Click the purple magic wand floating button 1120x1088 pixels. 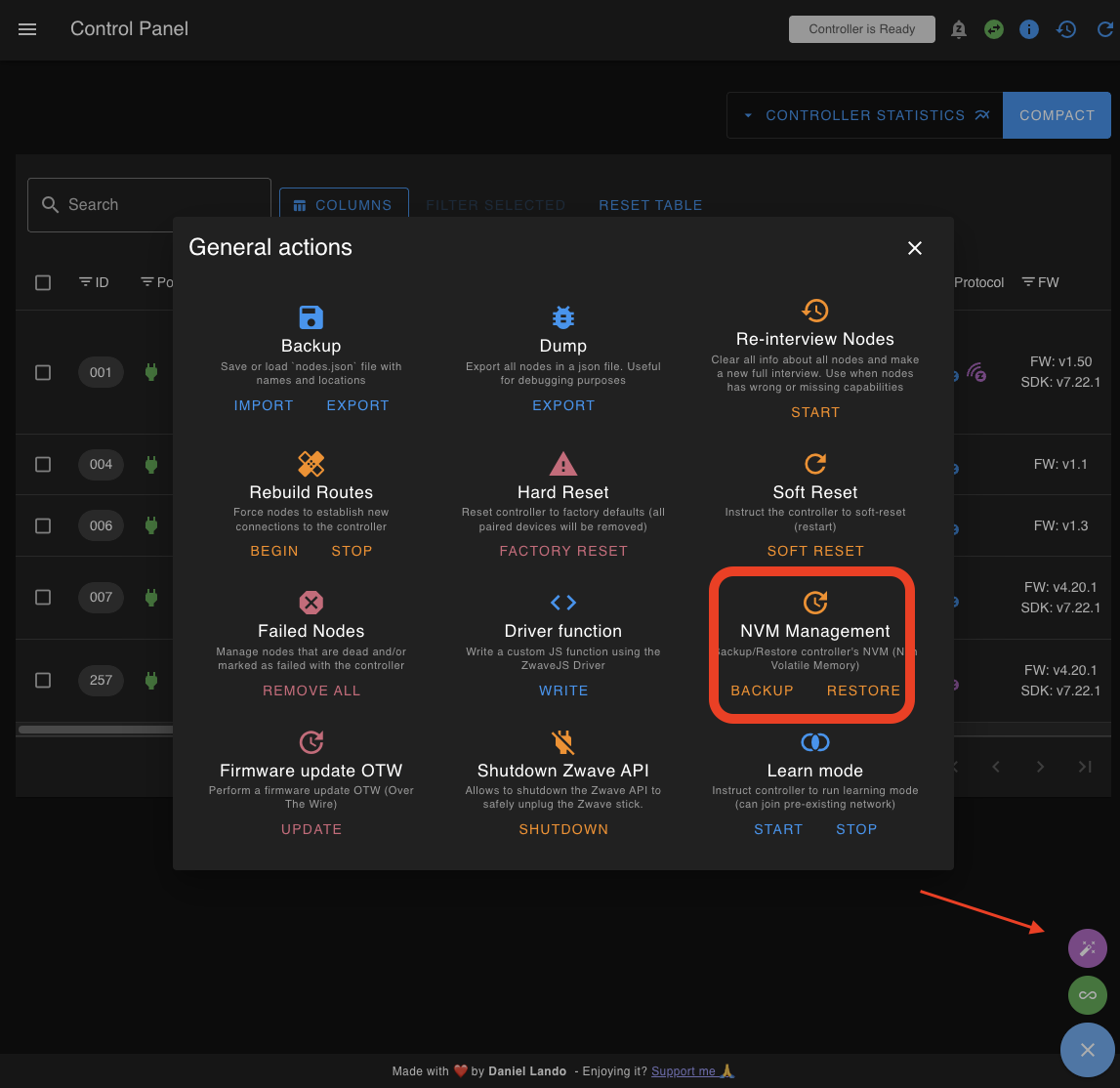point(1087,947)
